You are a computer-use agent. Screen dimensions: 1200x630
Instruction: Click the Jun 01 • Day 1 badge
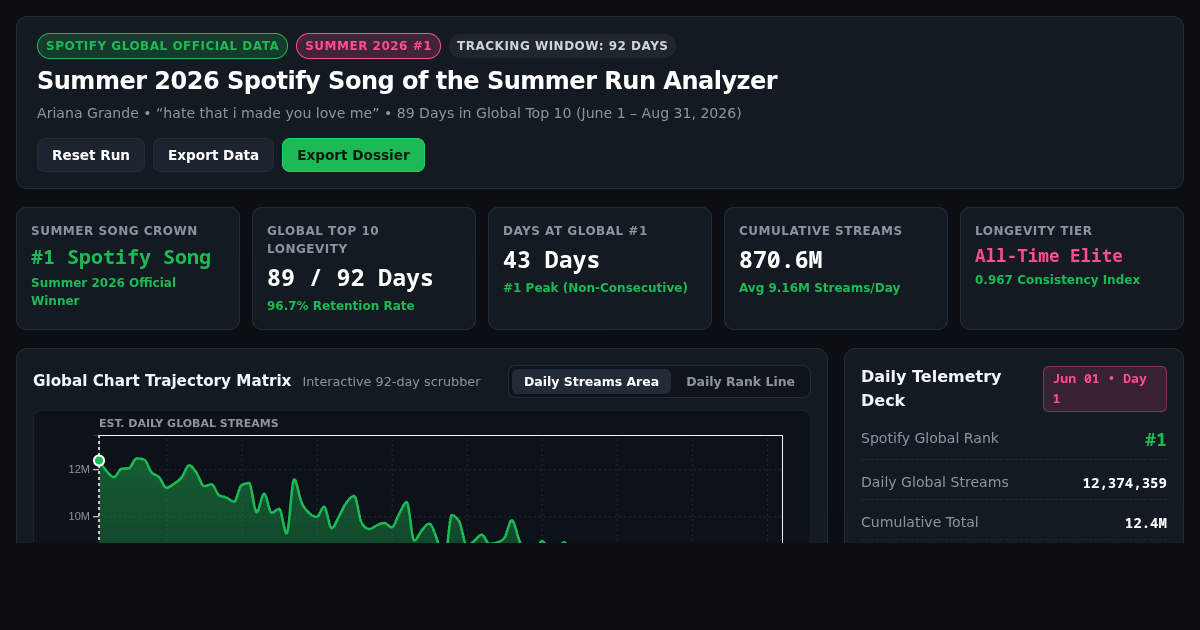pos(1105,389)
